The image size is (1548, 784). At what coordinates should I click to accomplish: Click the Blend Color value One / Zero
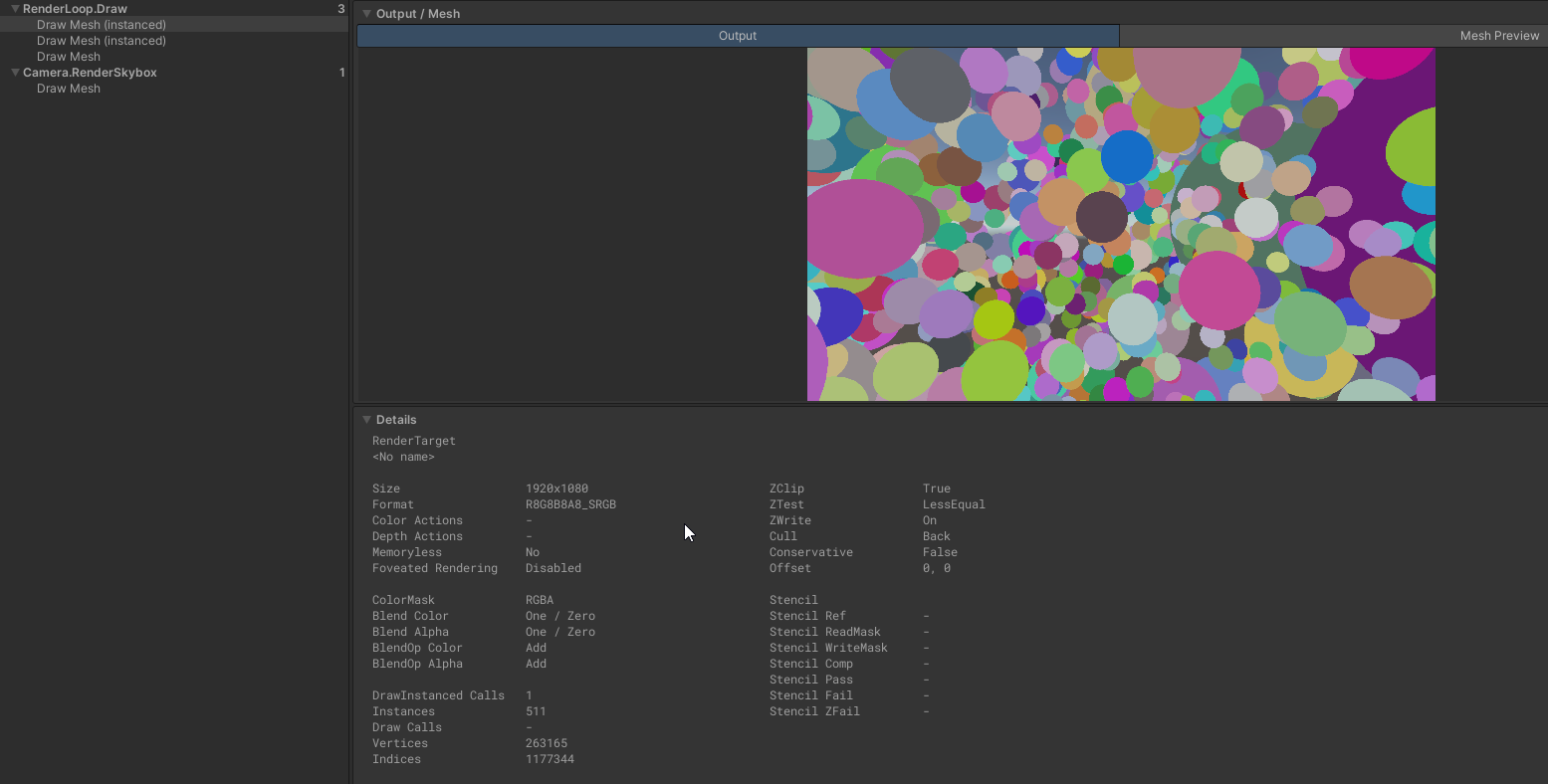pos(560,616)
